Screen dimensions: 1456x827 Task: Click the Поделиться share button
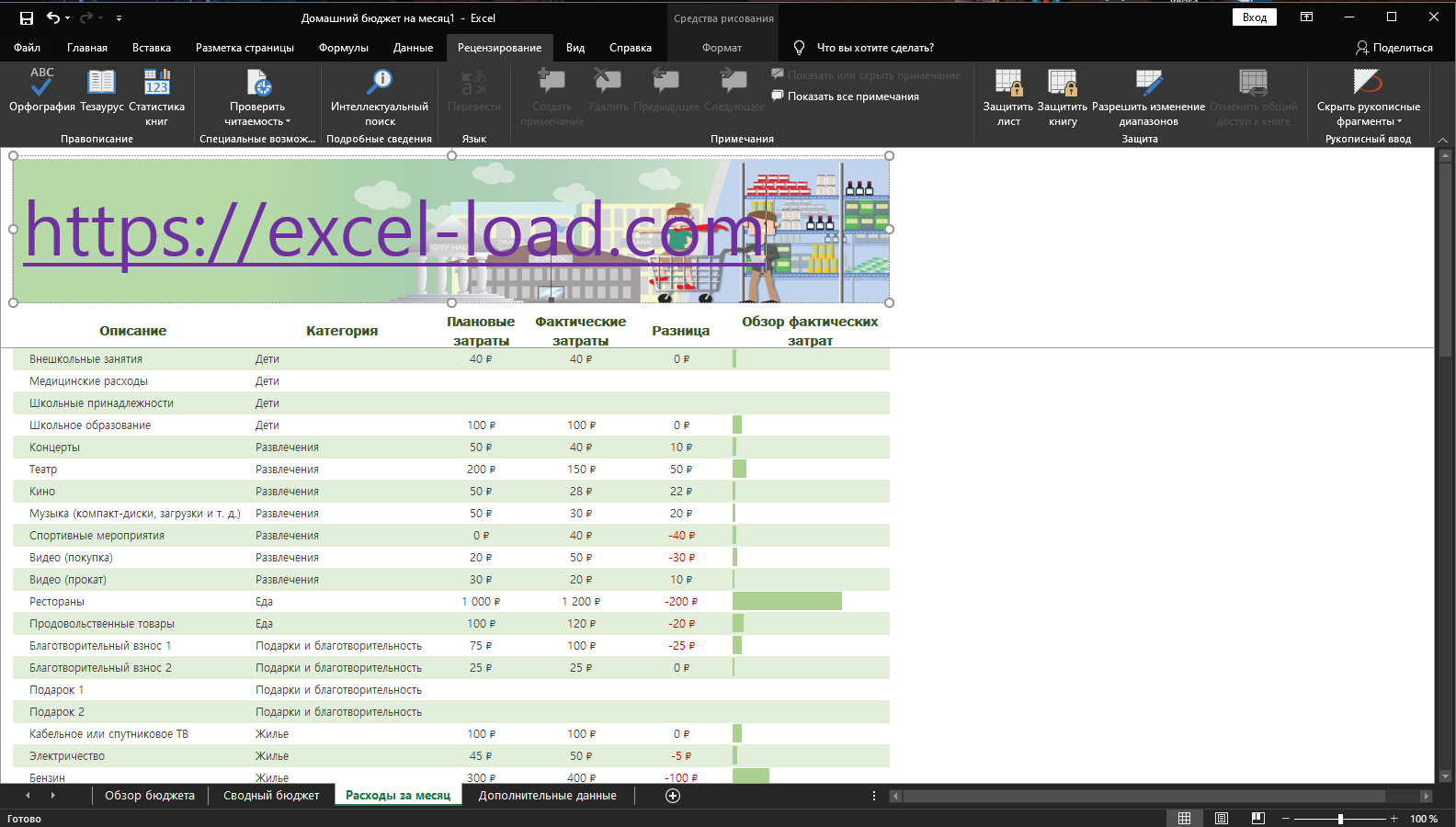[x=1394, y=48]
